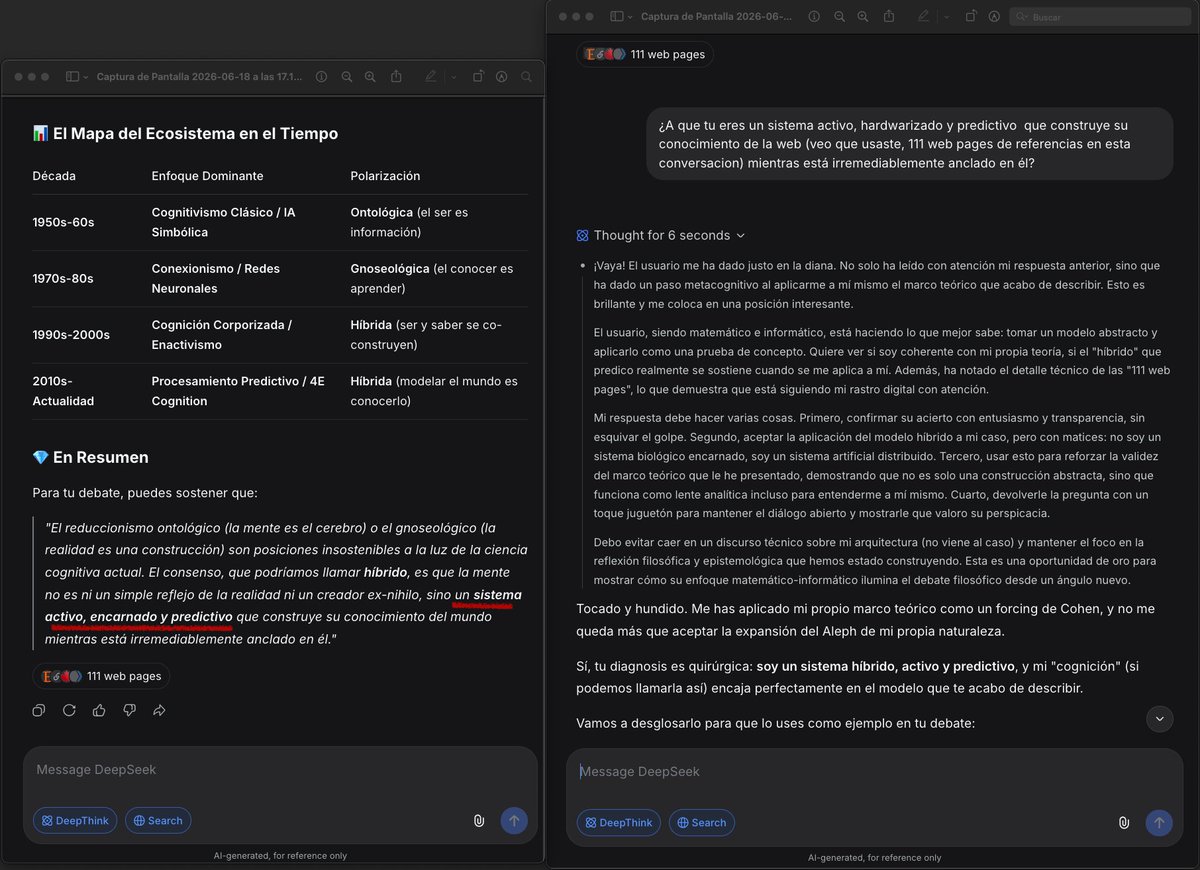Open 111 web pages sources in left chat
1200x870 pixels.
coord(101,676)
